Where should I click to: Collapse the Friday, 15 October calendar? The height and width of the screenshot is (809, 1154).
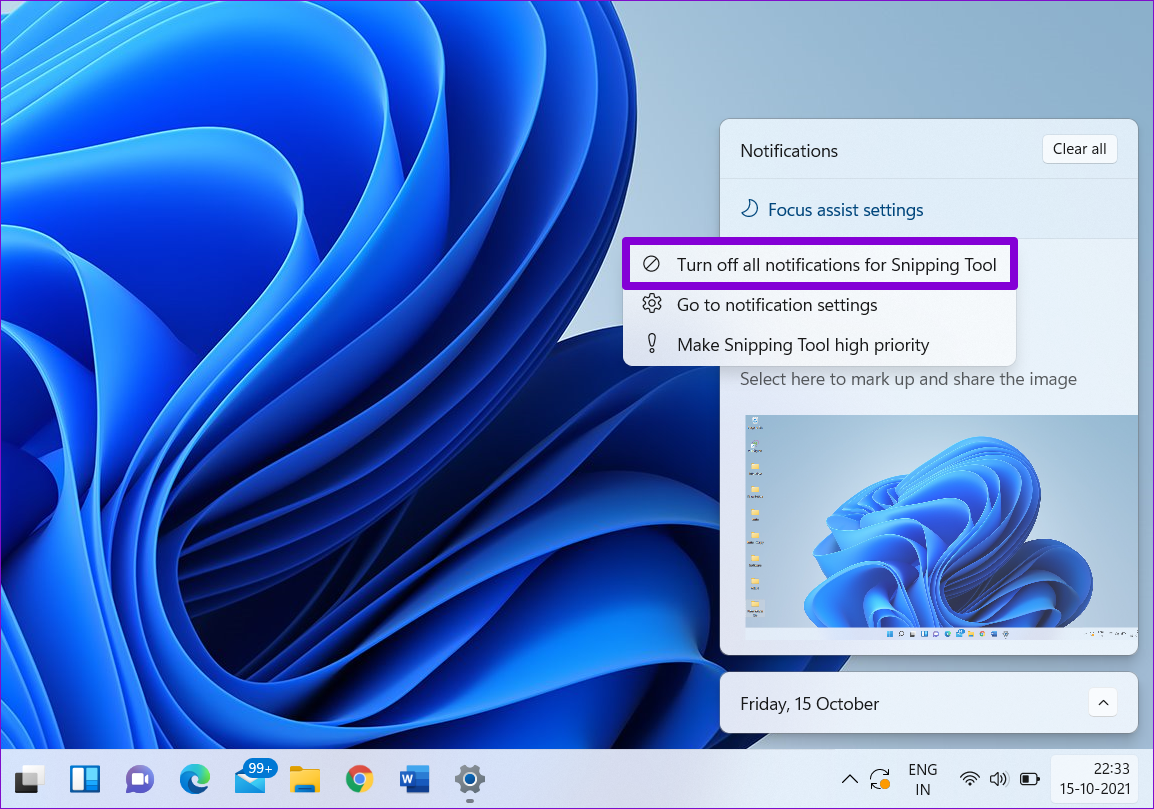(x=1102, y=703)
